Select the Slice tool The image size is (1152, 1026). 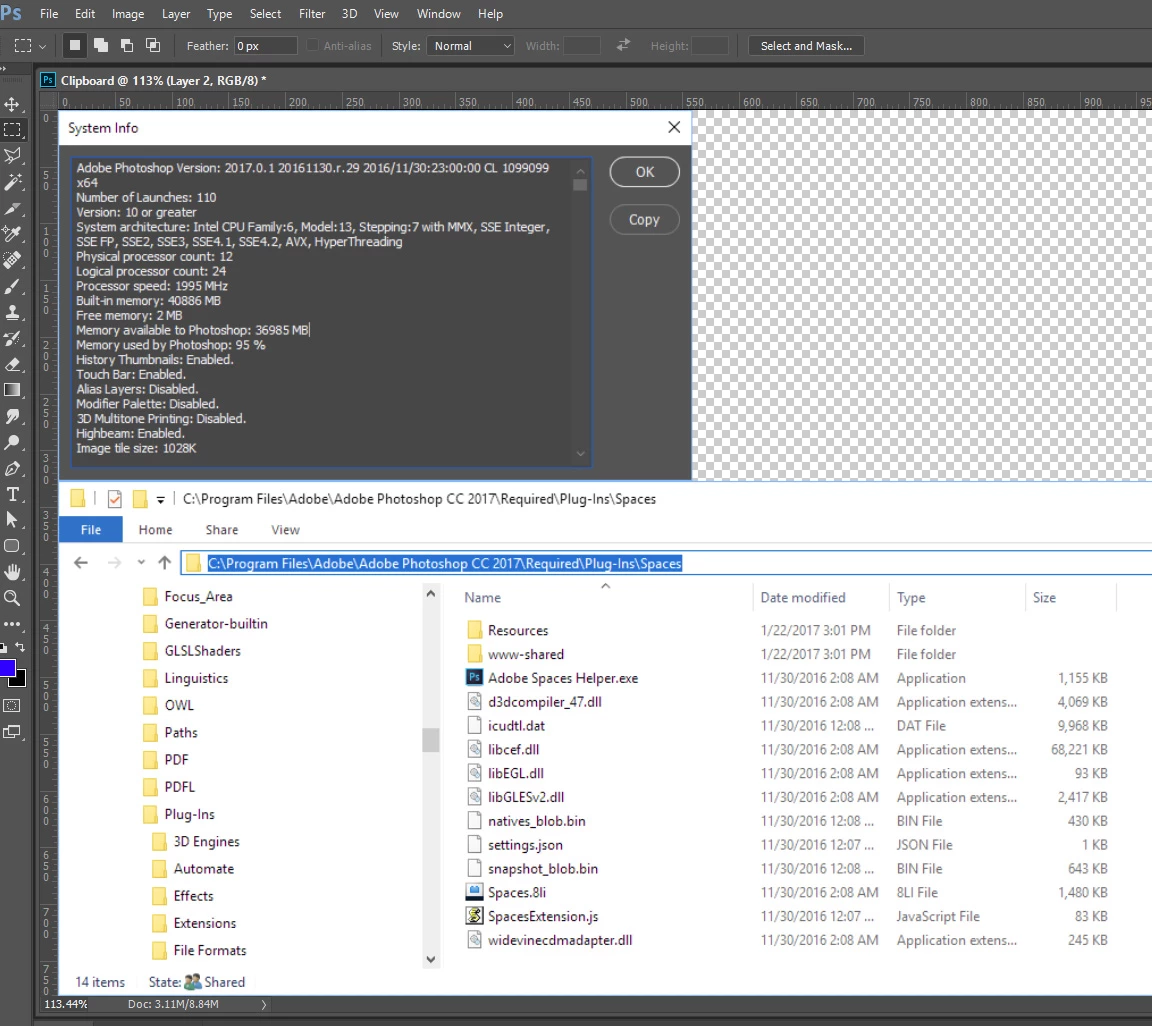(x=12, y=209)
